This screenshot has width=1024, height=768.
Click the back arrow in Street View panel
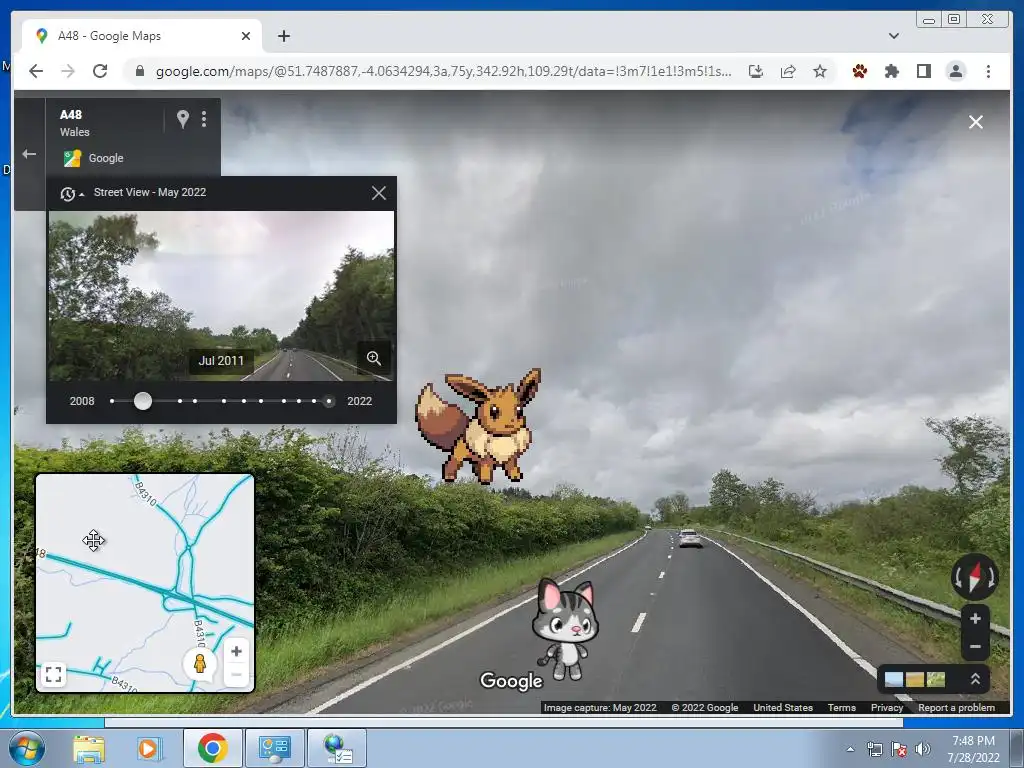(29, 154)
